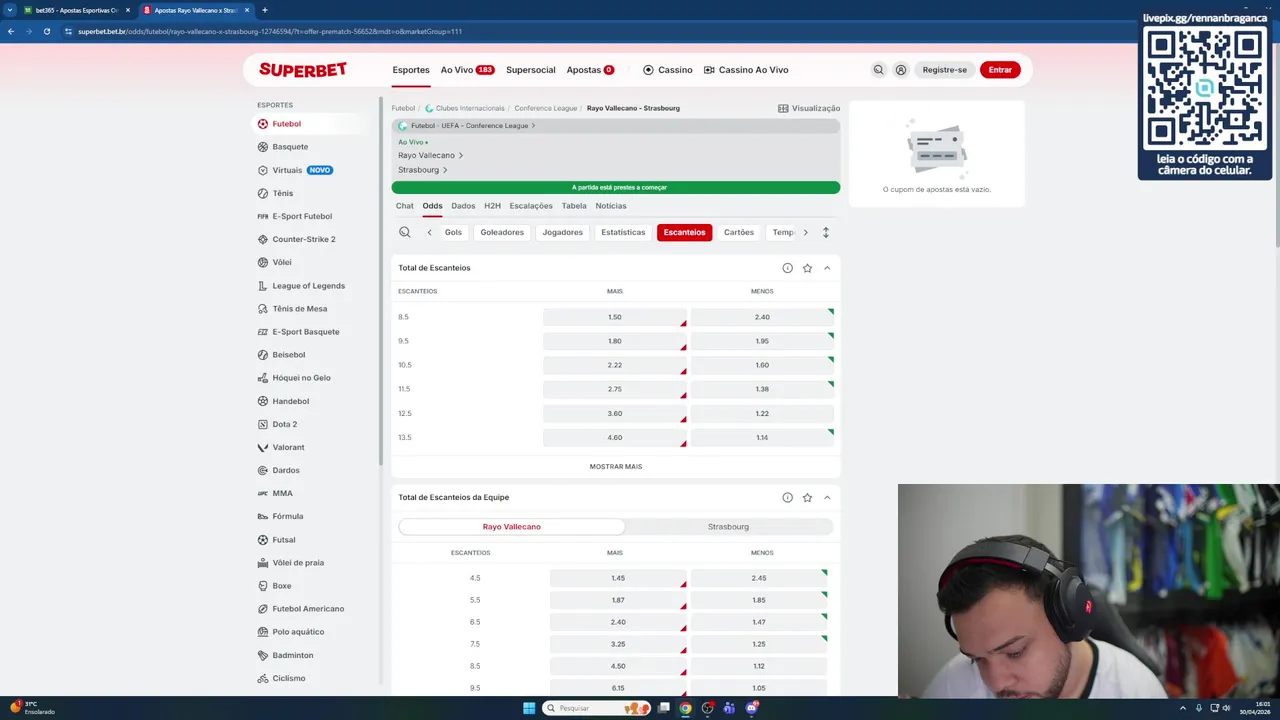Image resolution: width=1280 pixels, height=720 pixels.
Task: Click the Registre-se button
Action: (x=945, y=70)
